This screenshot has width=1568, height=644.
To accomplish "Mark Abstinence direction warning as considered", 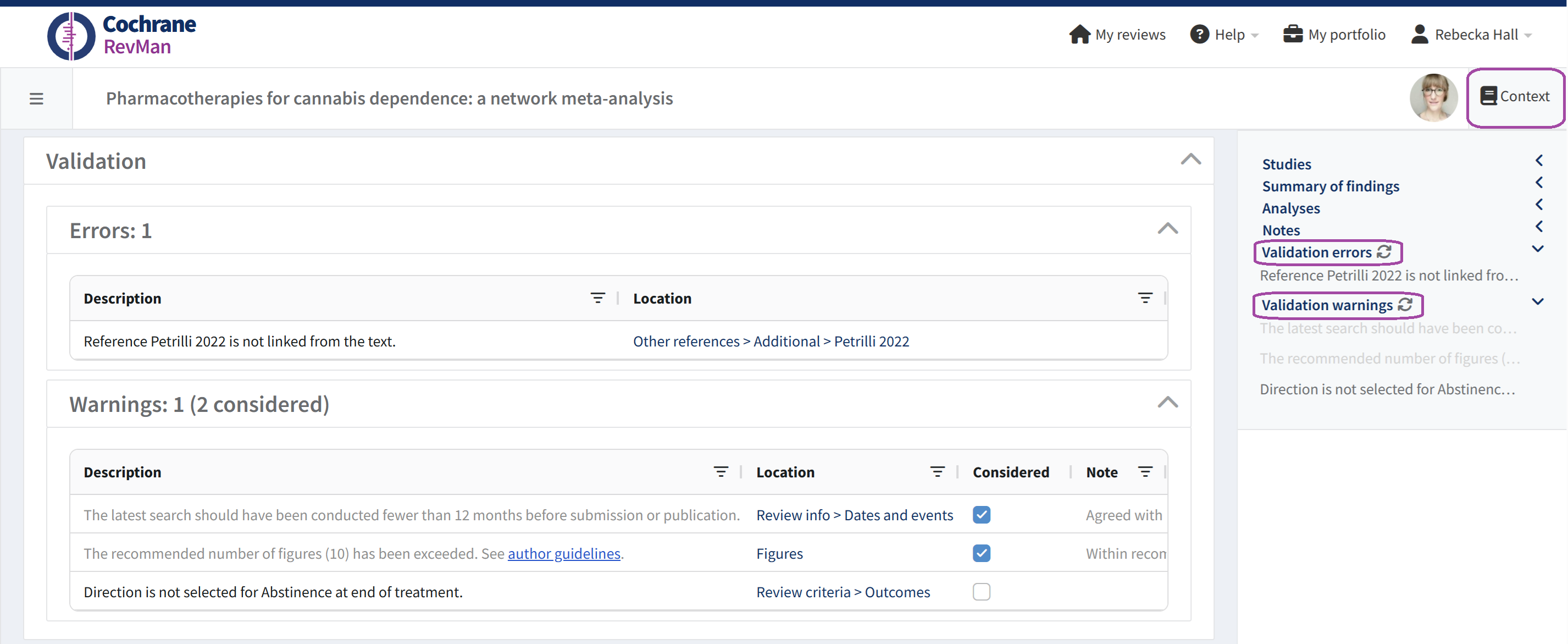I will [980, 592].
